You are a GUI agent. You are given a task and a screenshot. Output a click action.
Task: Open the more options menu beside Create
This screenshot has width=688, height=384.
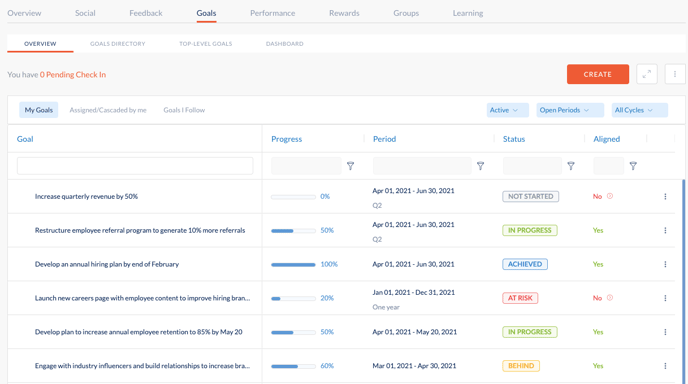coord(675,74)
